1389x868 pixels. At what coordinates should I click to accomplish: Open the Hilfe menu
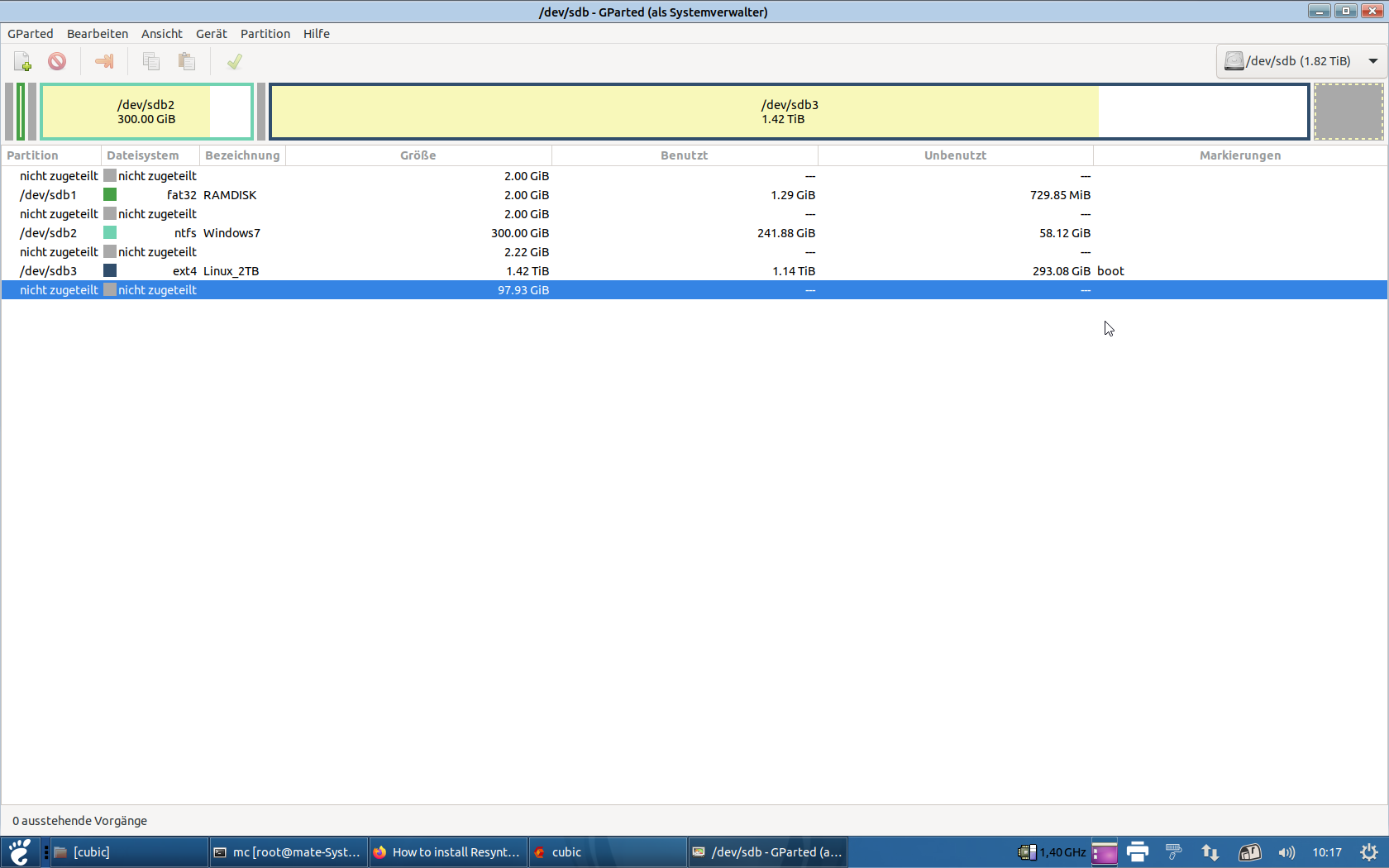317,34
